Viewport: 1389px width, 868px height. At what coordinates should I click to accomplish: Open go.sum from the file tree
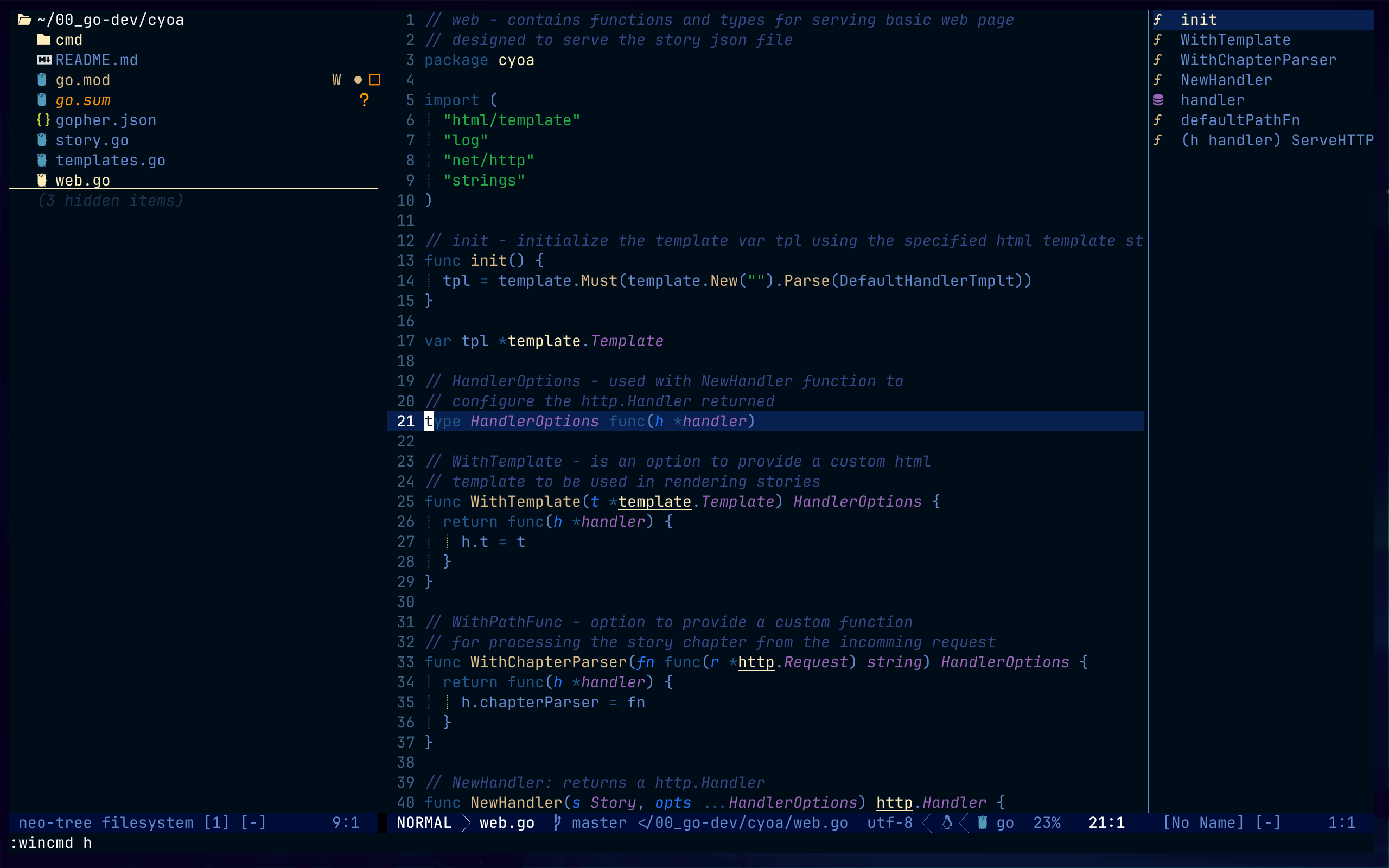[82, 100]
